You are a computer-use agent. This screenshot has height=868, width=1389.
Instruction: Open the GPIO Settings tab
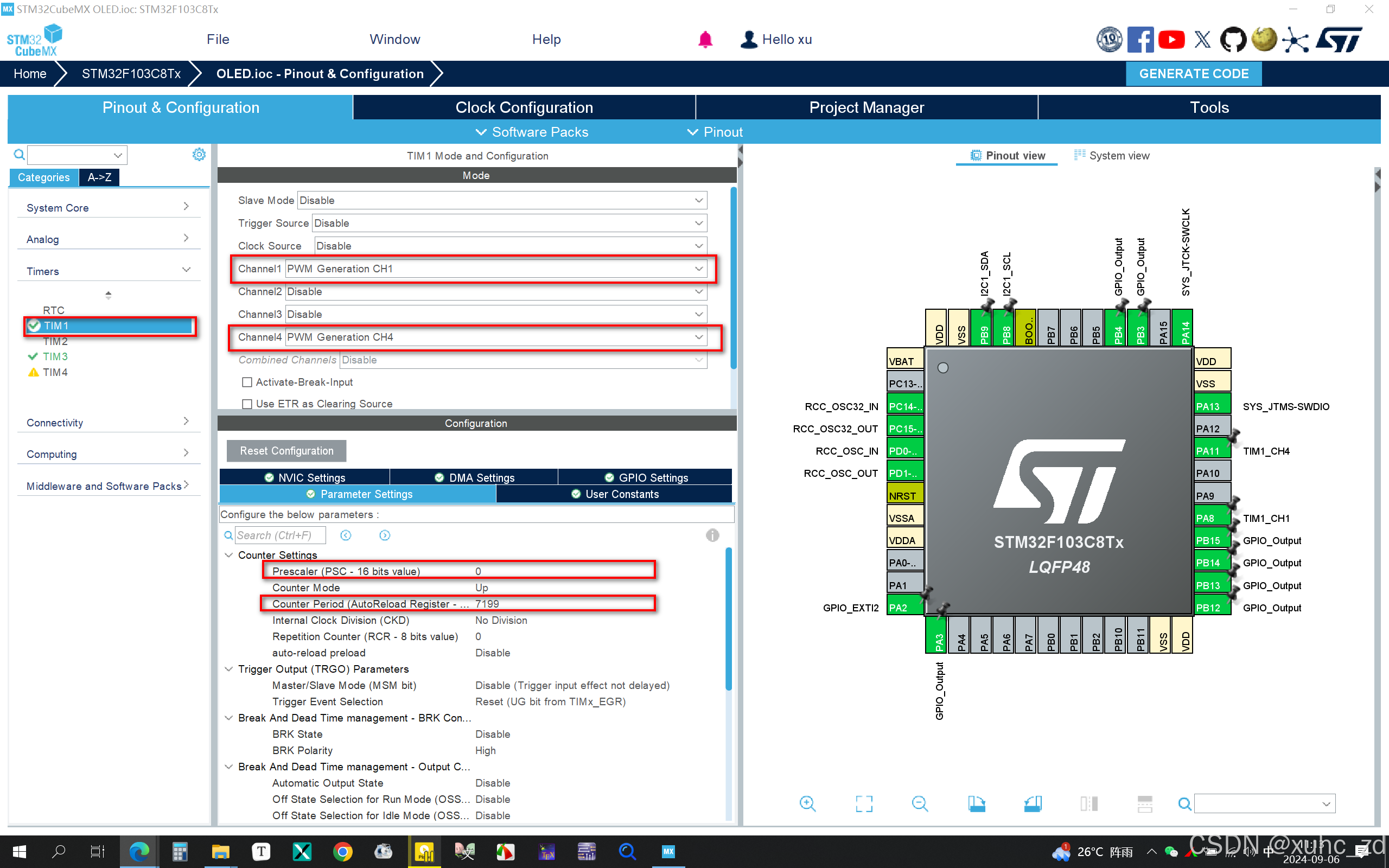[x=646, y=477]
